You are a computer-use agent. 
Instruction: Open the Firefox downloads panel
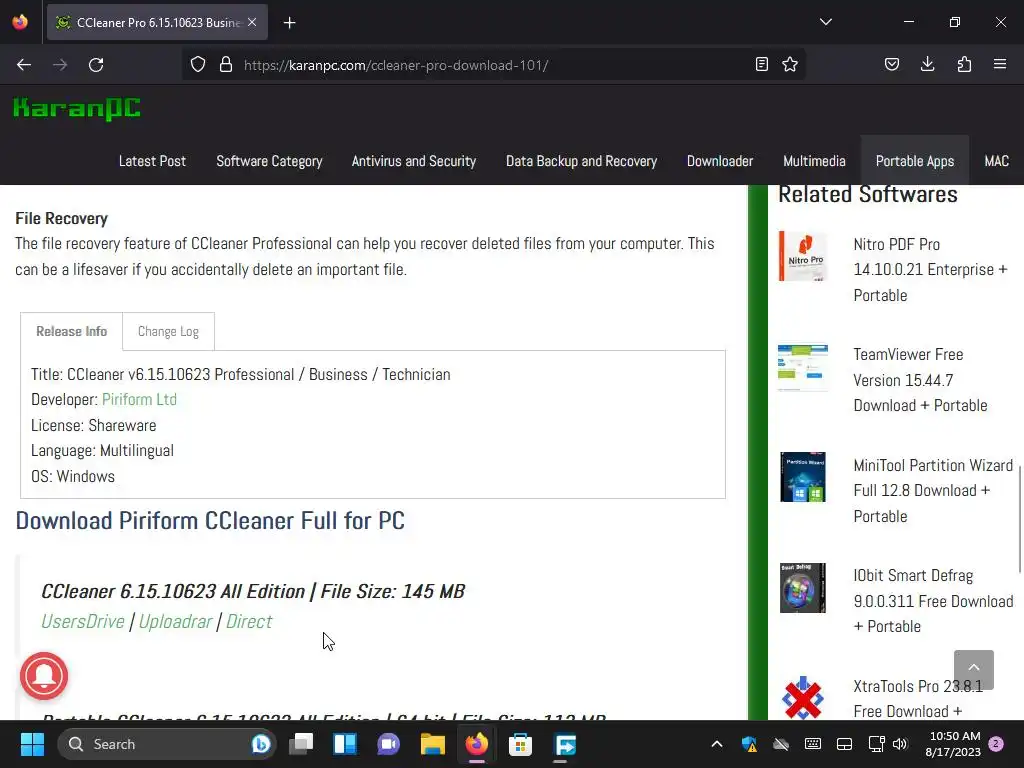[927, 65]
